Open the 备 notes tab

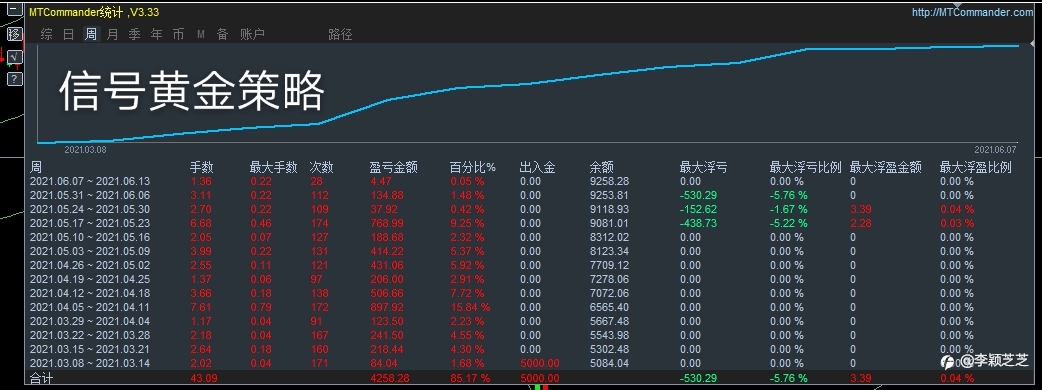223,35
